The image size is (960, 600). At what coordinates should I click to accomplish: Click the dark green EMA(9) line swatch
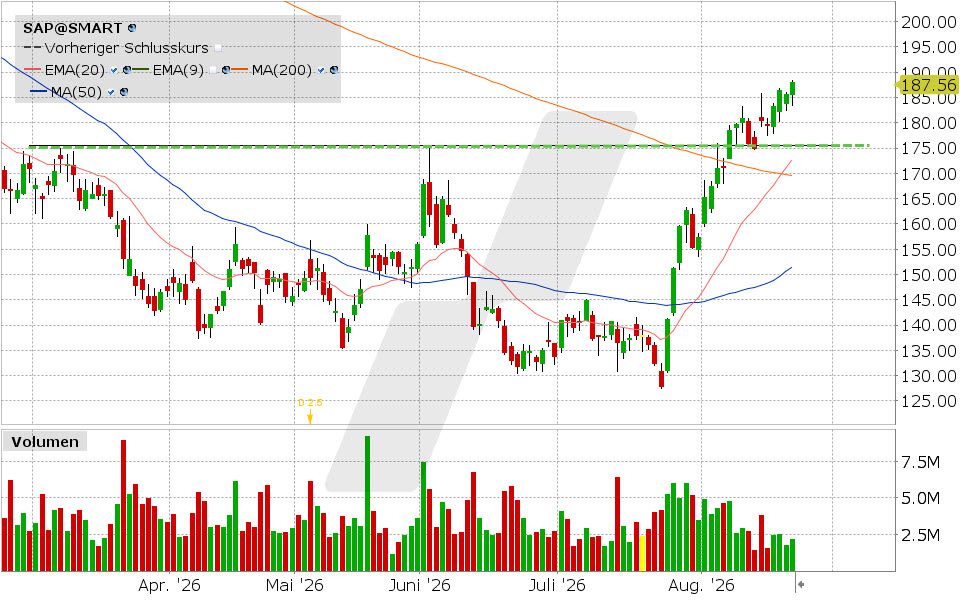(140, 69)
